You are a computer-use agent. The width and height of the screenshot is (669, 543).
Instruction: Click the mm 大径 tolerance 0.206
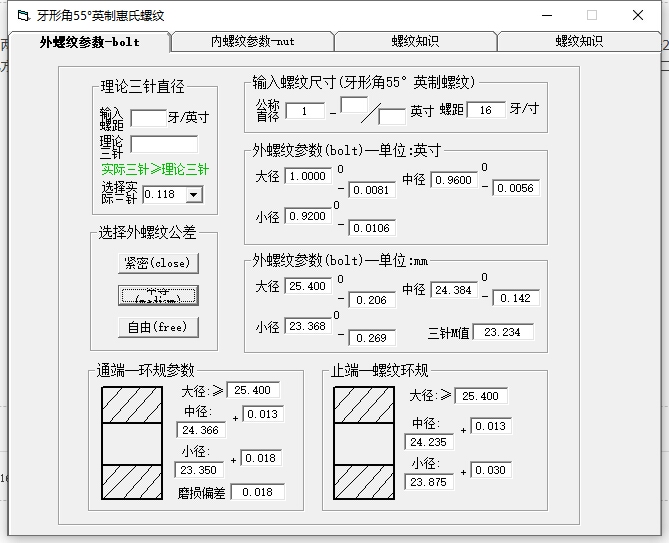click(x=372, y=300)
